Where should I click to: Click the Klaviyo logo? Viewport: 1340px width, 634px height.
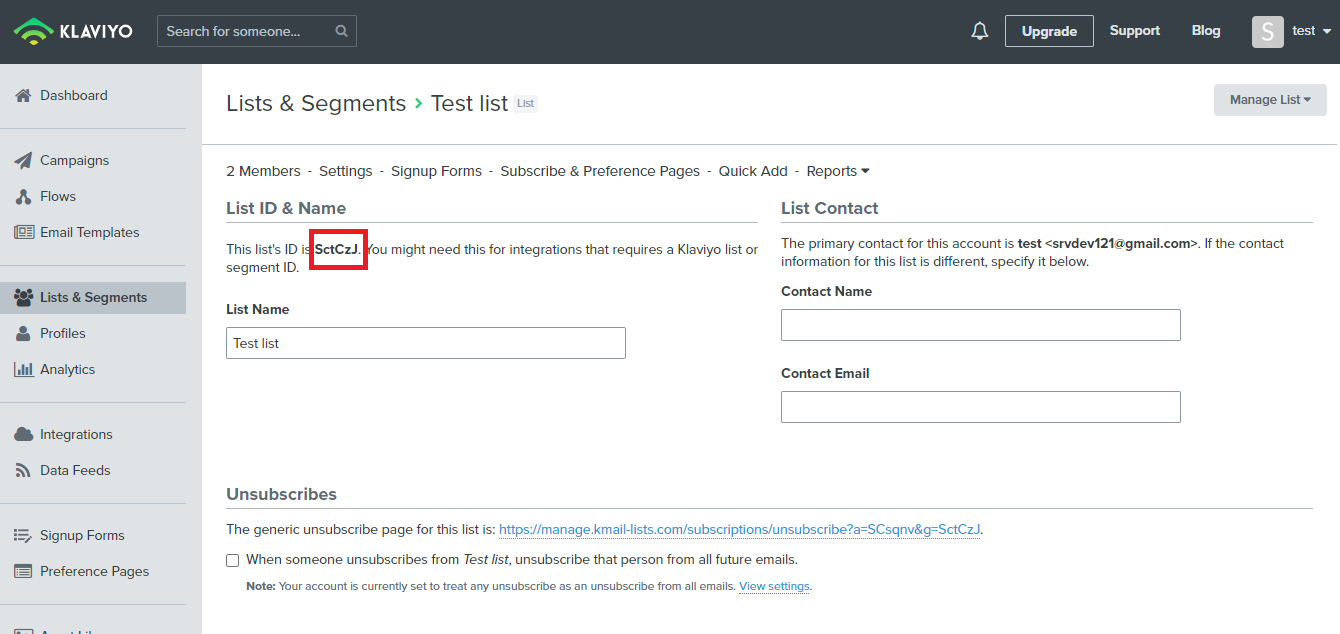point(73,31)
